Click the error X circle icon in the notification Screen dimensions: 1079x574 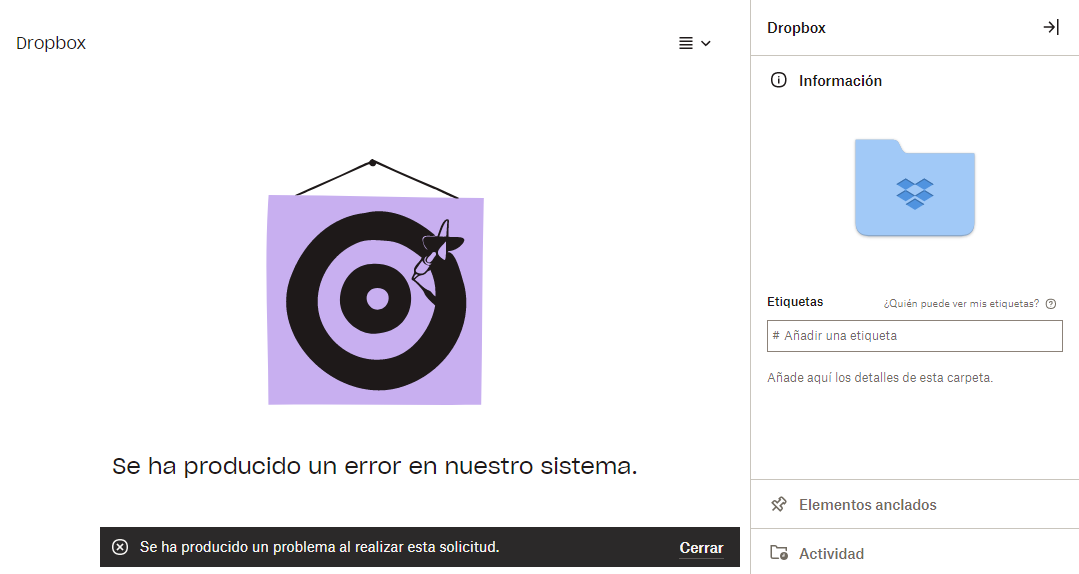point(120,547)
